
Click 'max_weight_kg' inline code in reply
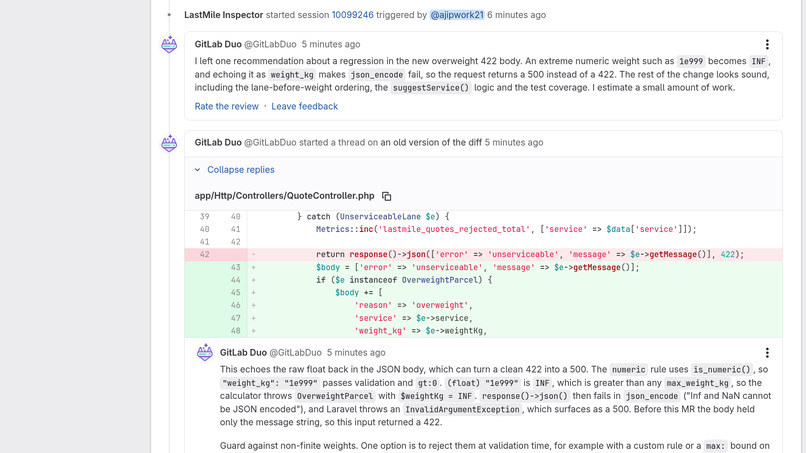[697, 383]
